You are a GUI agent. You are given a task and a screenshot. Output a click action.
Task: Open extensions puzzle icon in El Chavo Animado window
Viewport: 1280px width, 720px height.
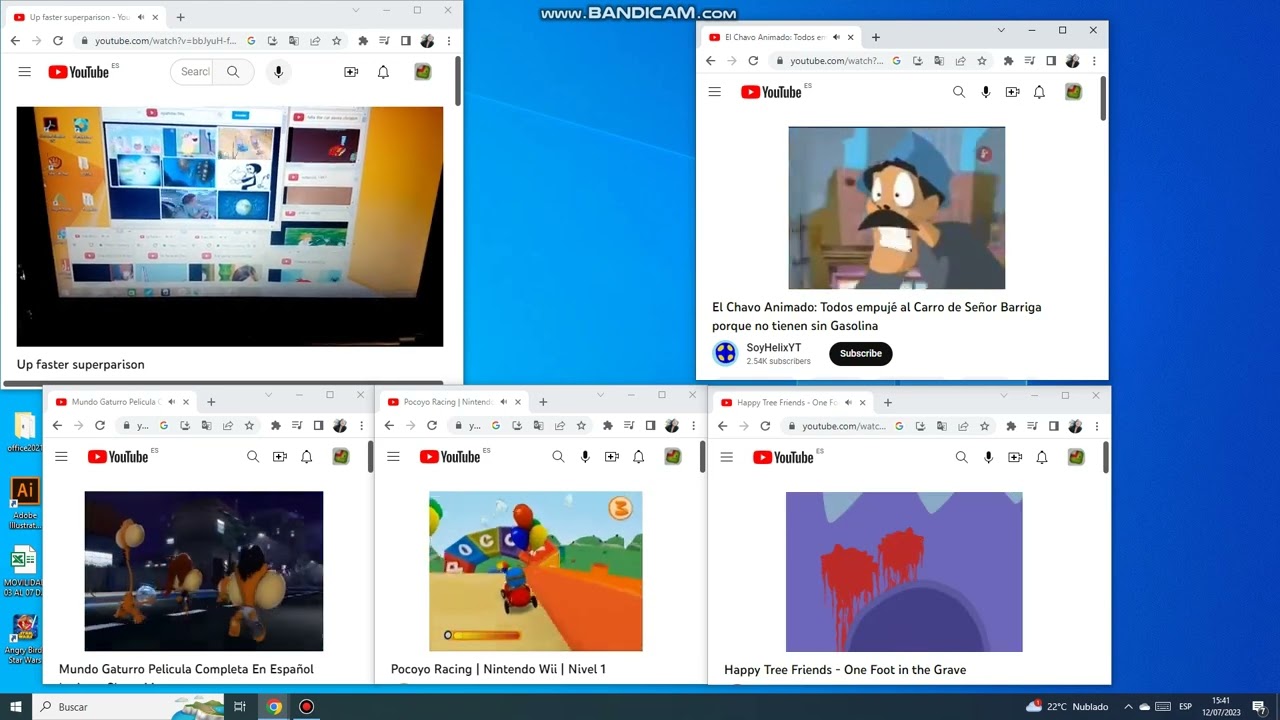point(1008,61)
